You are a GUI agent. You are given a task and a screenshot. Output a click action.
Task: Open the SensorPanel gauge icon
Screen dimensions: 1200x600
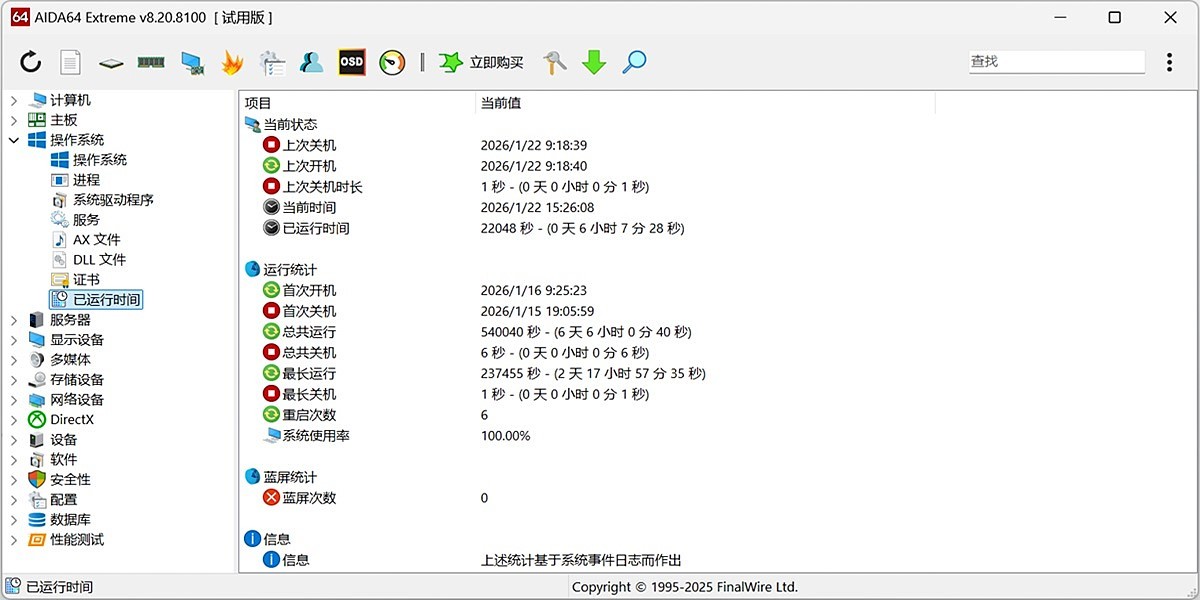click(391, 62)
